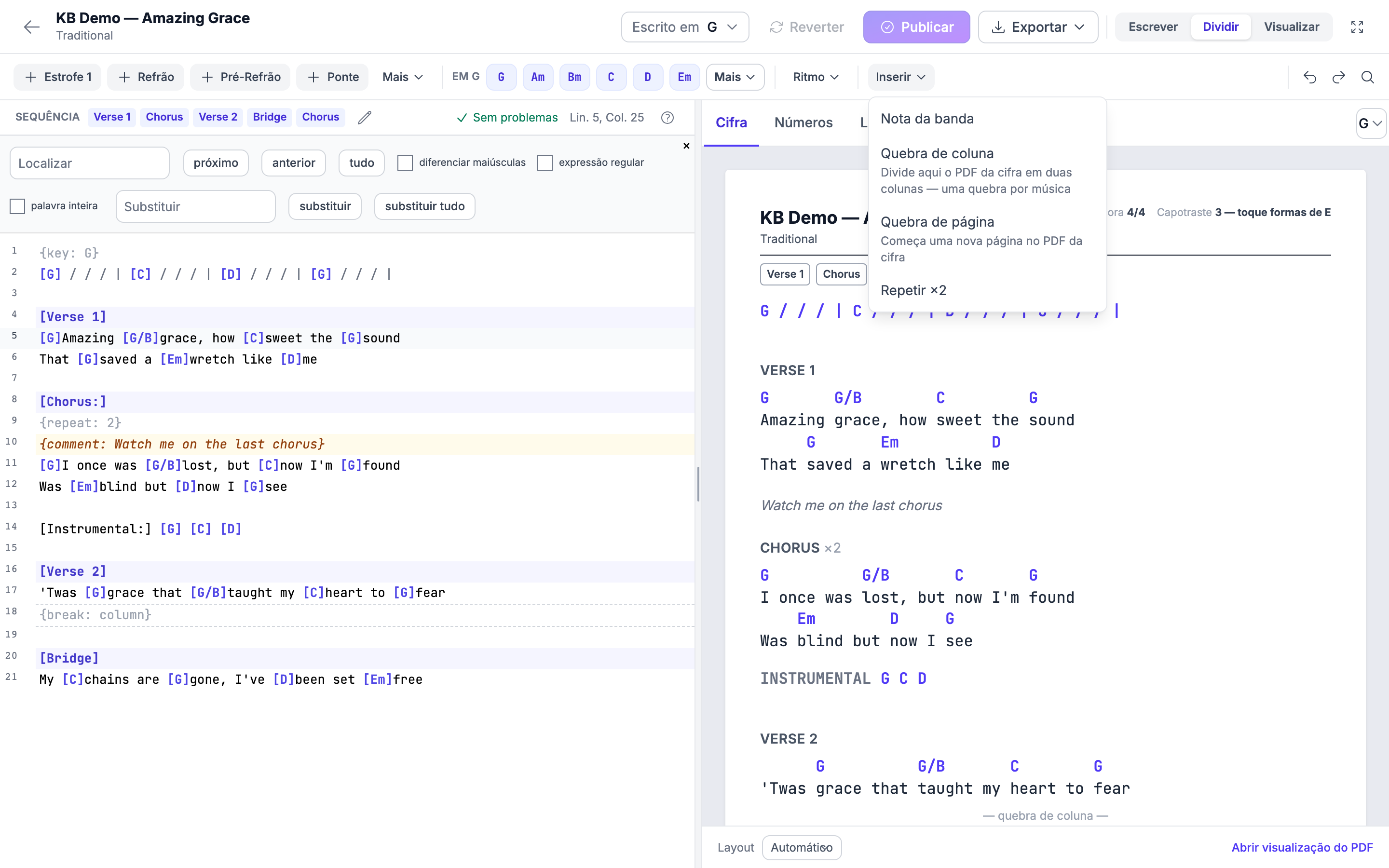
Task: Click the Publicar button
Action: [917, 27]
